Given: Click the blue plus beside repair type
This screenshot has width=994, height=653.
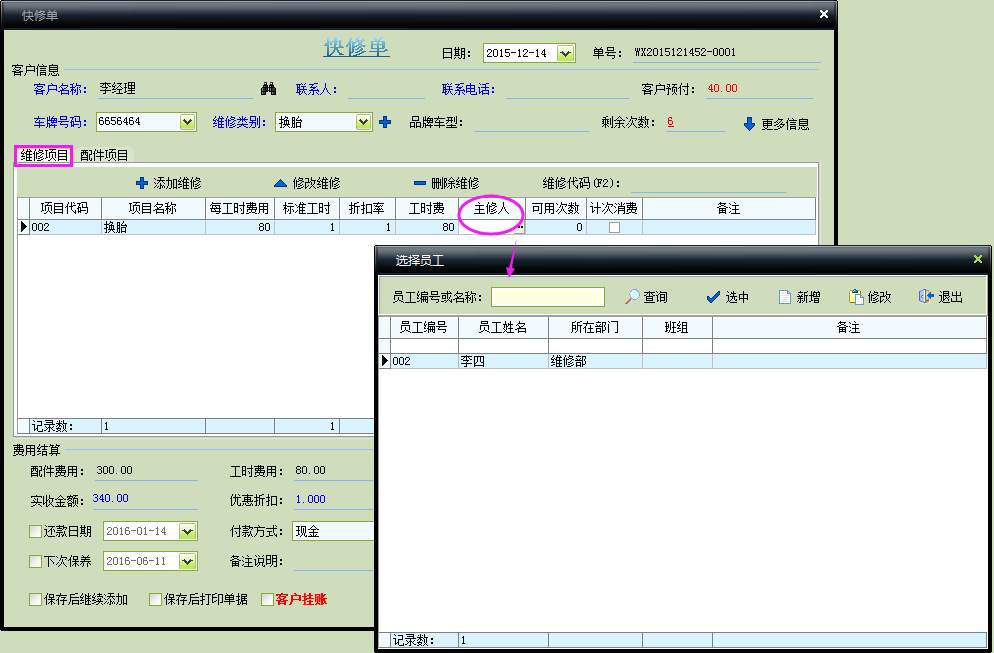Looking at the screenshot, I should pos(385,122).
